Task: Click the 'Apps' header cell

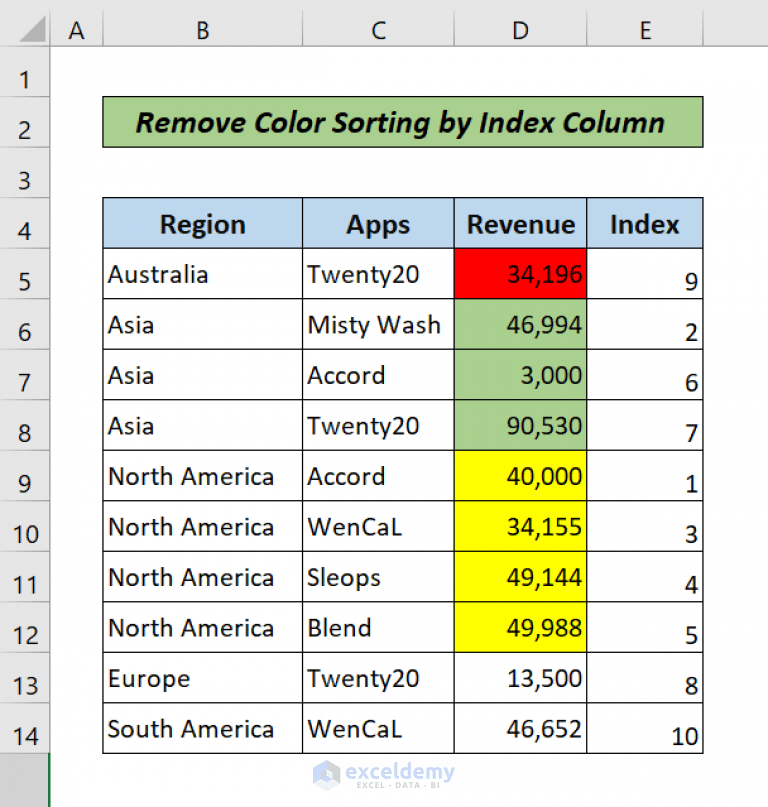Action: [x=378, y=223]
